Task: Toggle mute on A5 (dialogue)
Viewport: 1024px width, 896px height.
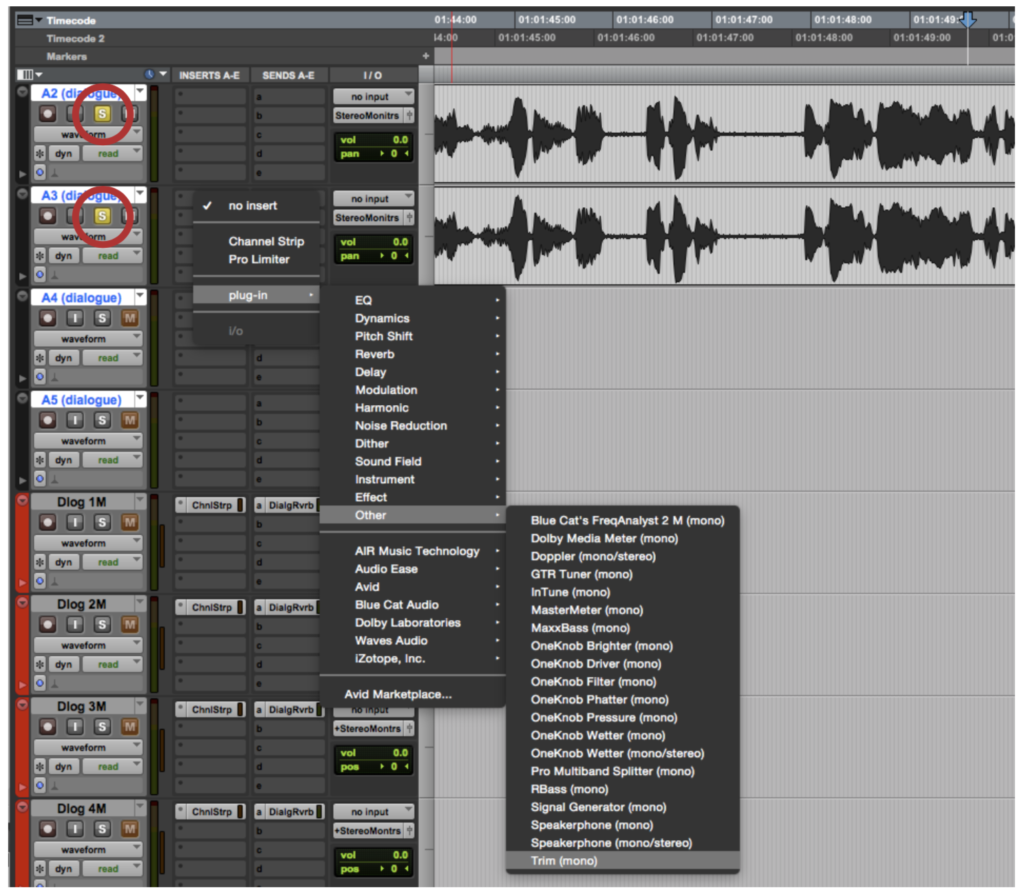Action: (x=129, y=420)
